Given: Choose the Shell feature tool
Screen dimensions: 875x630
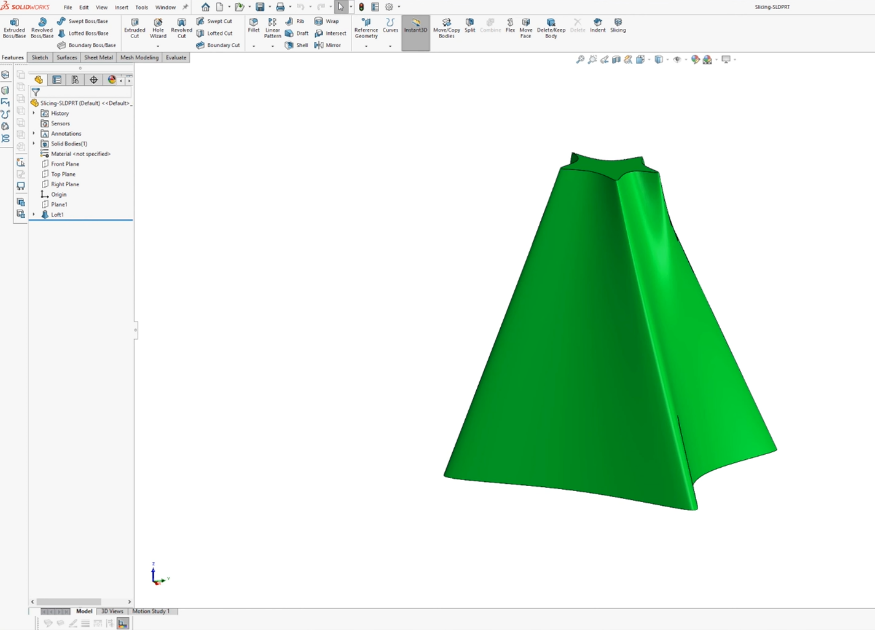Looking at the screenshot, I should tap(296, 45).
